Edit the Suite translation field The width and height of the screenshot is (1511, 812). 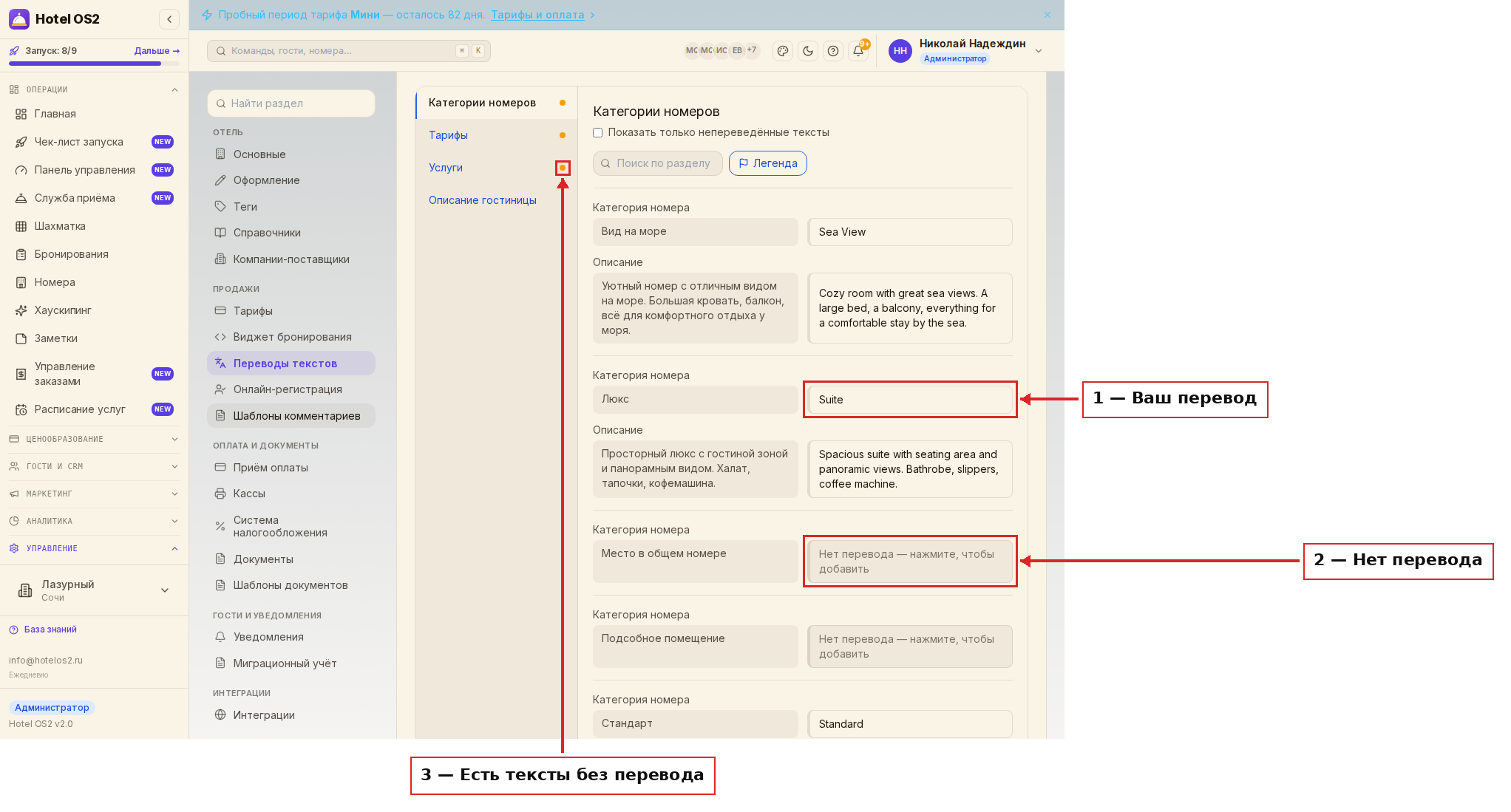pyautogui.click(x=910, y=400)
